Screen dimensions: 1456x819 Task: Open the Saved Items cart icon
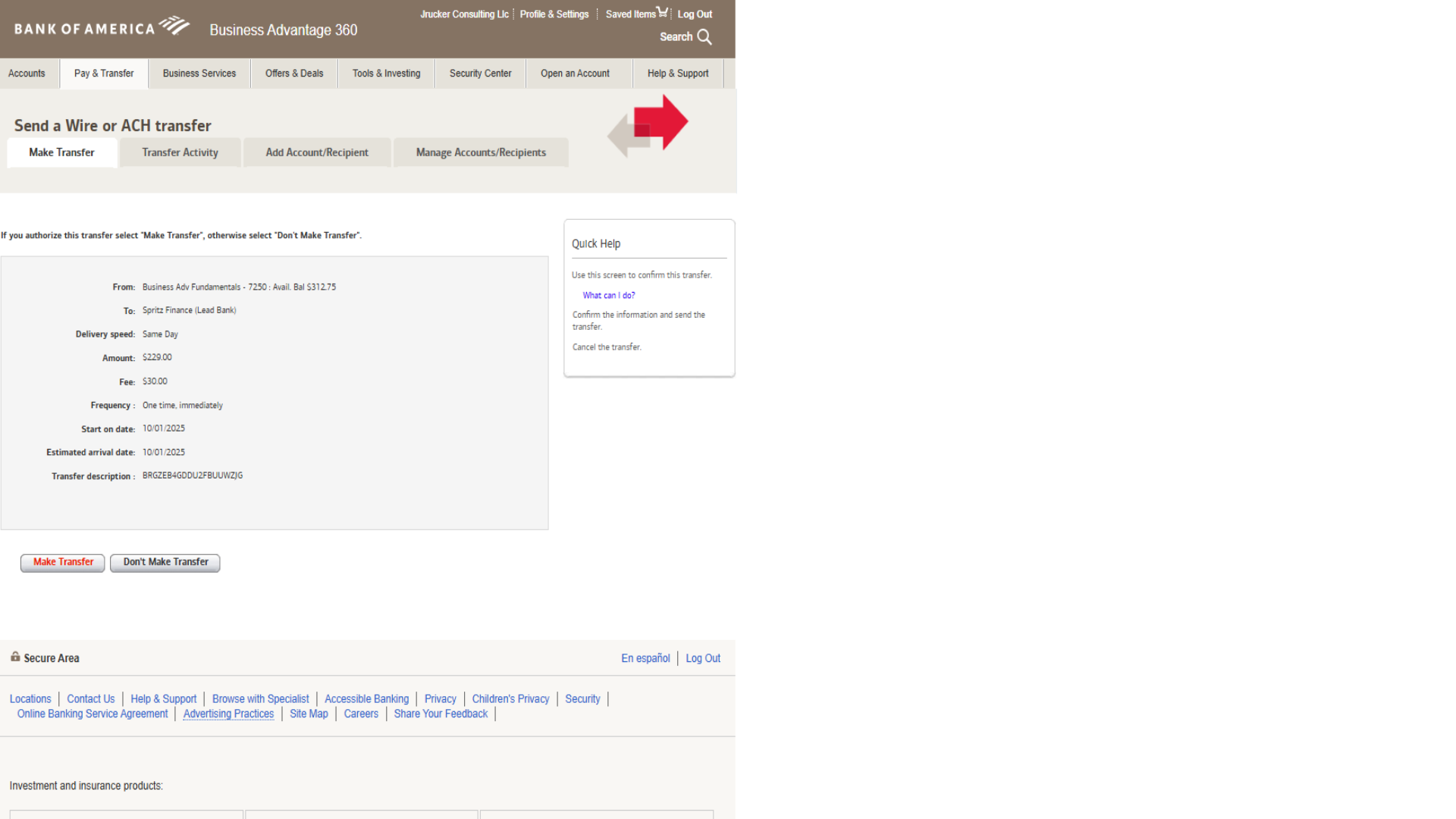662,12
